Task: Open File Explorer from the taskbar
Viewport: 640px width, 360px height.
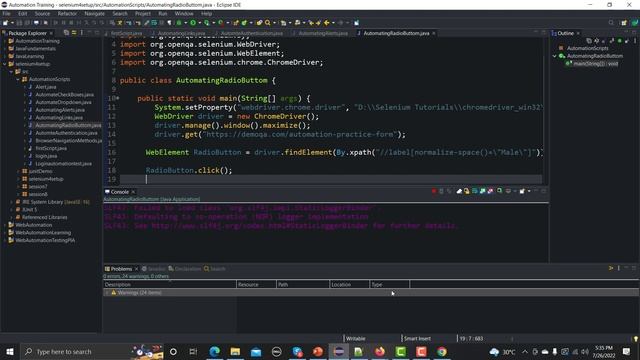Action: pyautogui.click(x=235, y=351)
